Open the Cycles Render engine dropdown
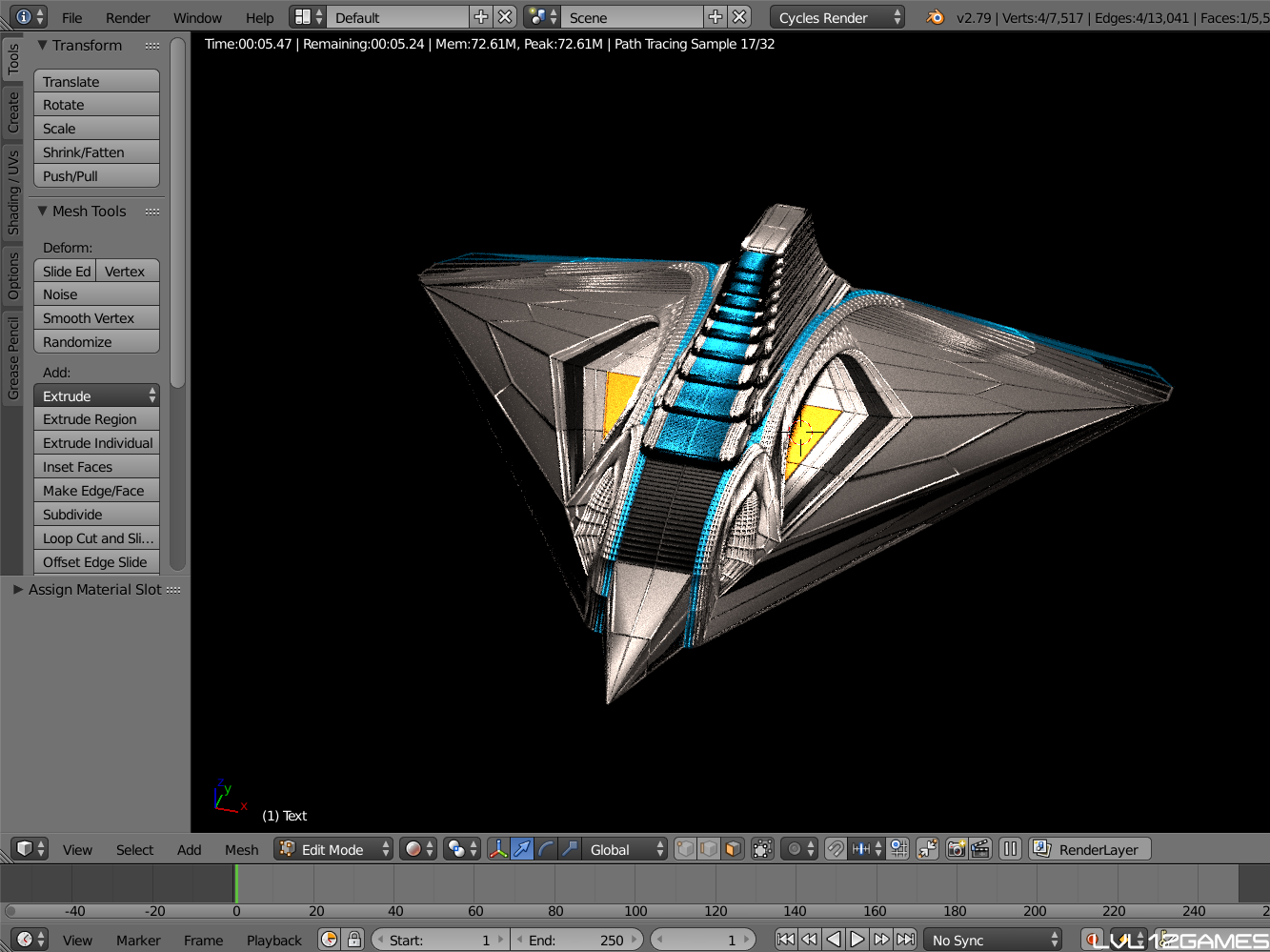Image resolution: width=1270 pixels, height=952 pixels. (837, 17)
